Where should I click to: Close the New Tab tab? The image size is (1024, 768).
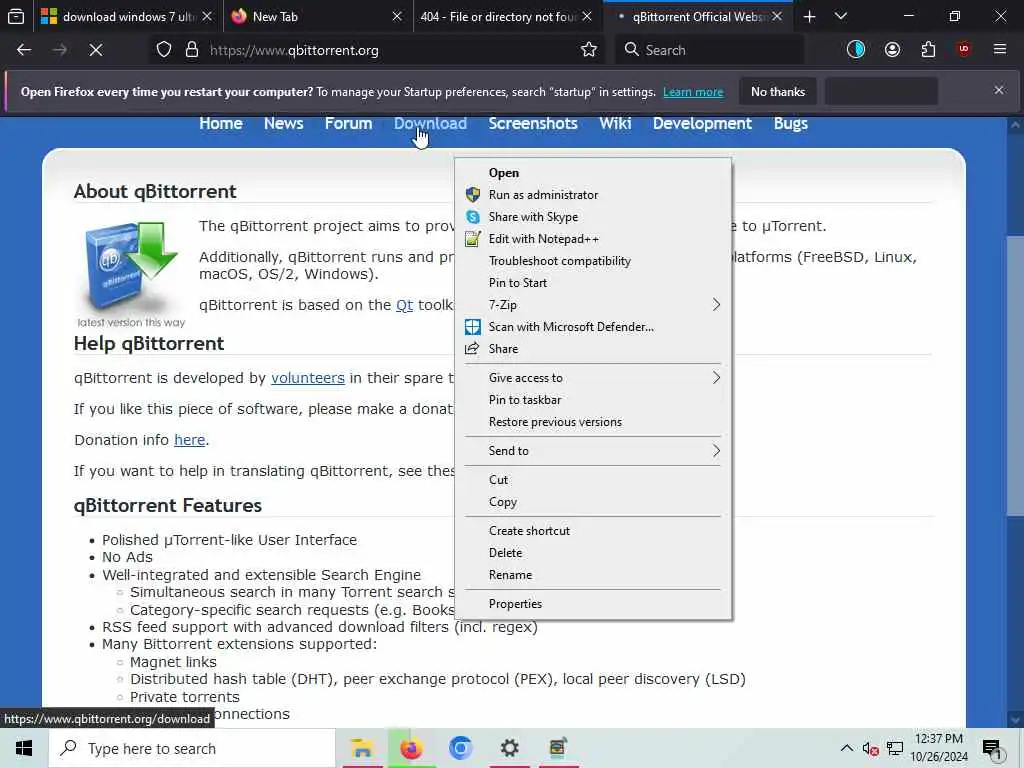396,16
